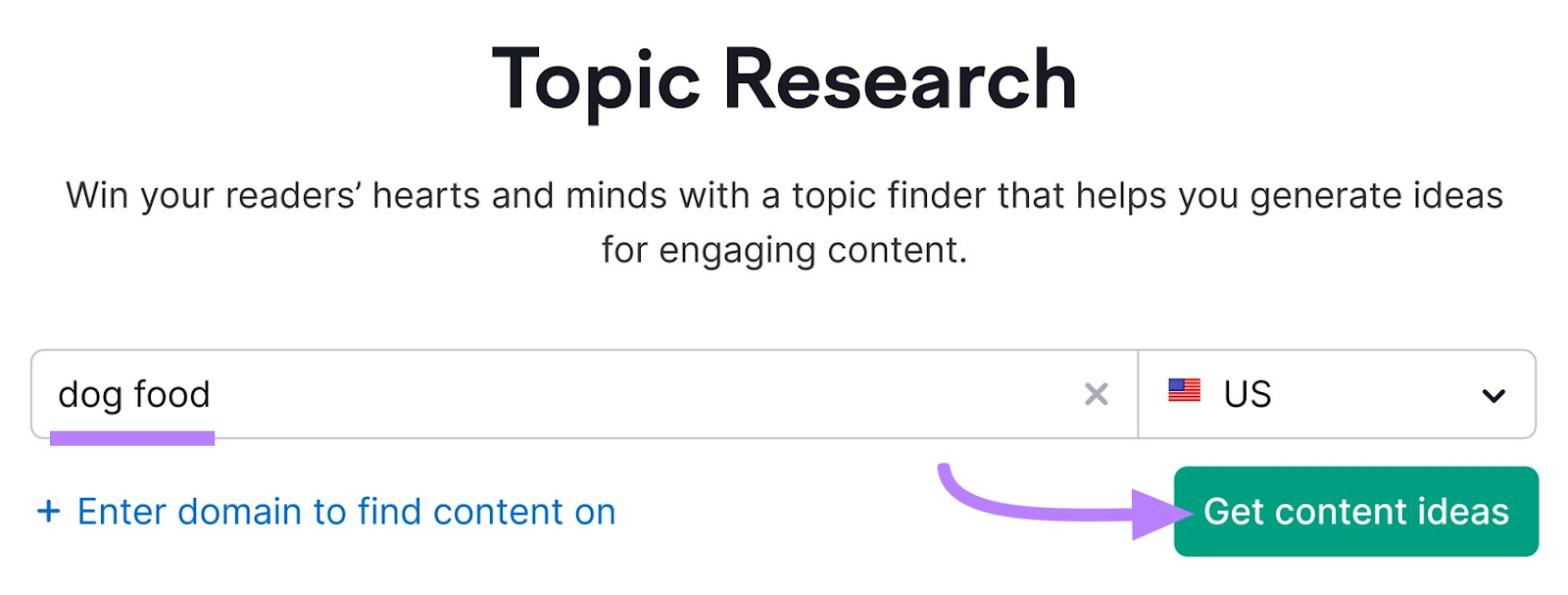Screen dimensions: 1568x595
Task: Select the dog food search text
Action: point(134,395)
